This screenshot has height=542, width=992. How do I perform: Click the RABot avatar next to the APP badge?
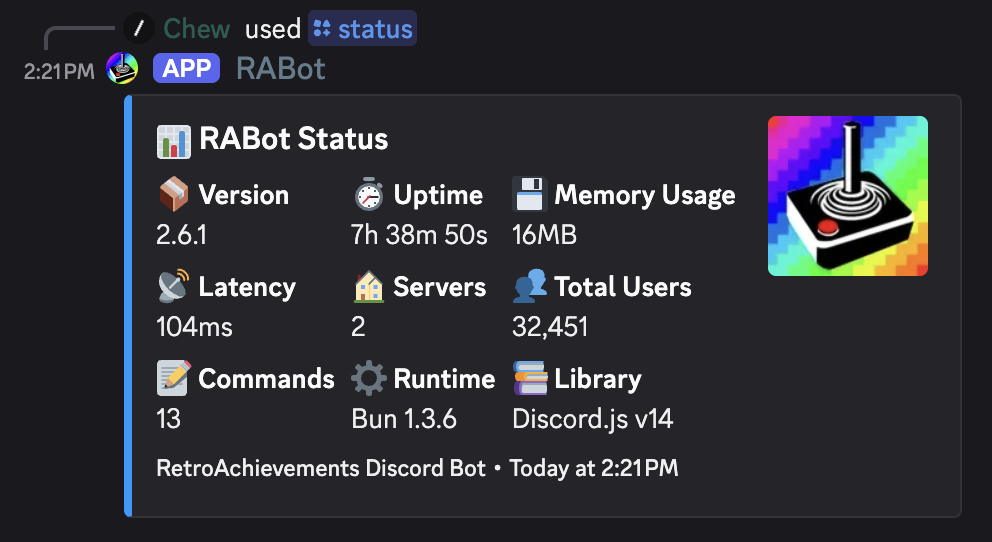coord(122,68)
